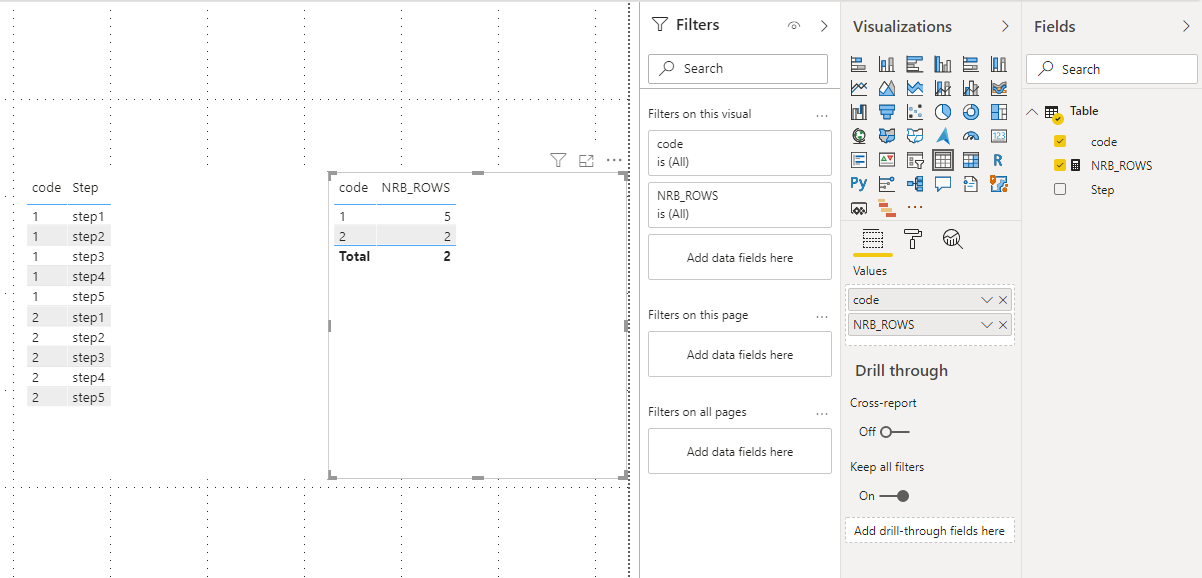Select the Q&A speech bubble visual
The image size is (1202, 578).
click(943, 184)
